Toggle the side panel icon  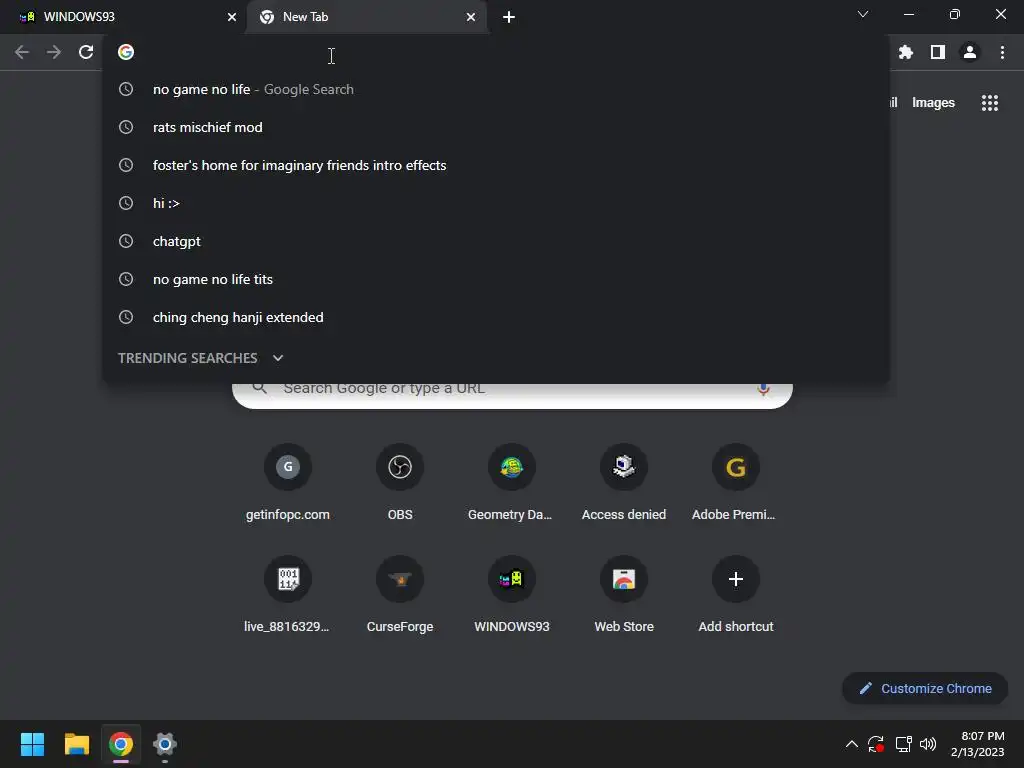[938, 52]
